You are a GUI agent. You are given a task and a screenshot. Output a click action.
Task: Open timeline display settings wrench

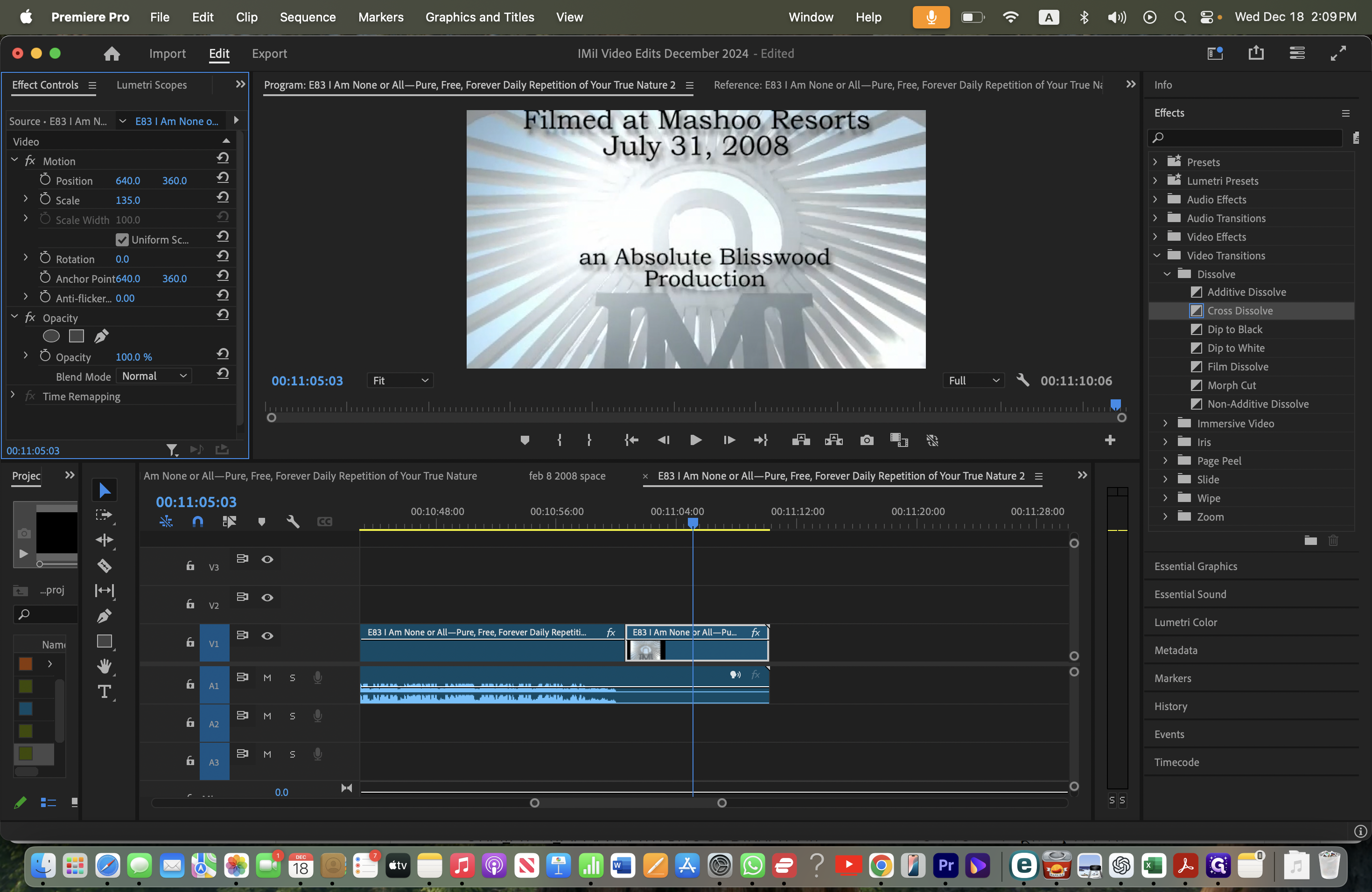293,522
